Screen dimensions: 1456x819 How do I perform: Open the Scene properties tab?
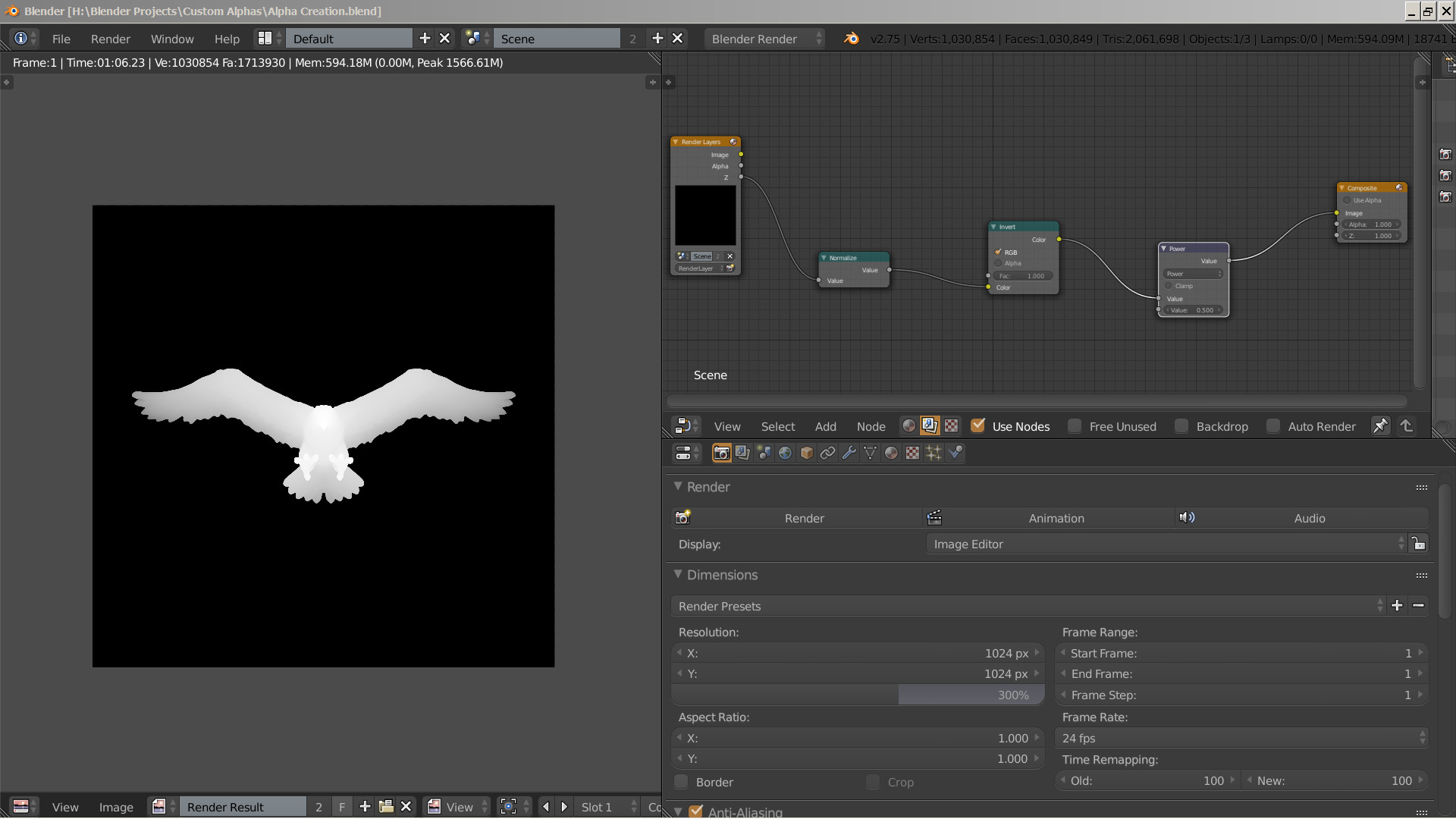(764, 453)
